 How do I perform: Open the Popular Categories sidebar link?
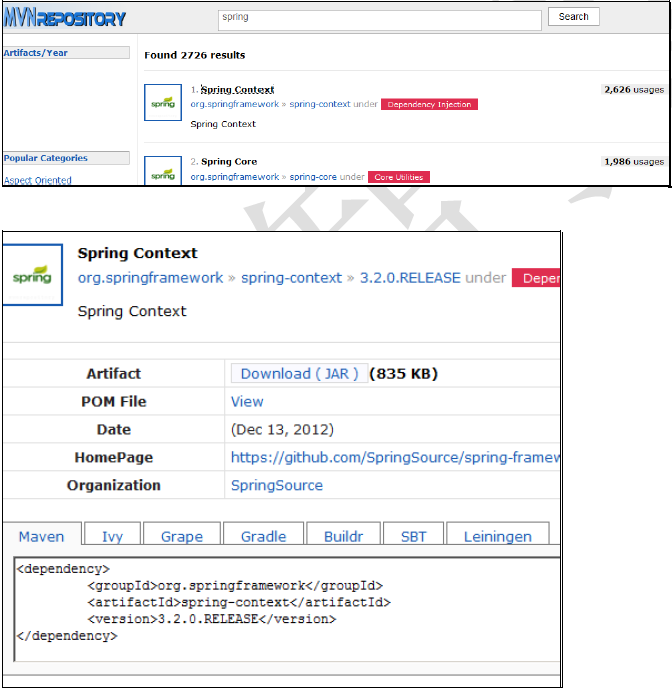(46, 158)
